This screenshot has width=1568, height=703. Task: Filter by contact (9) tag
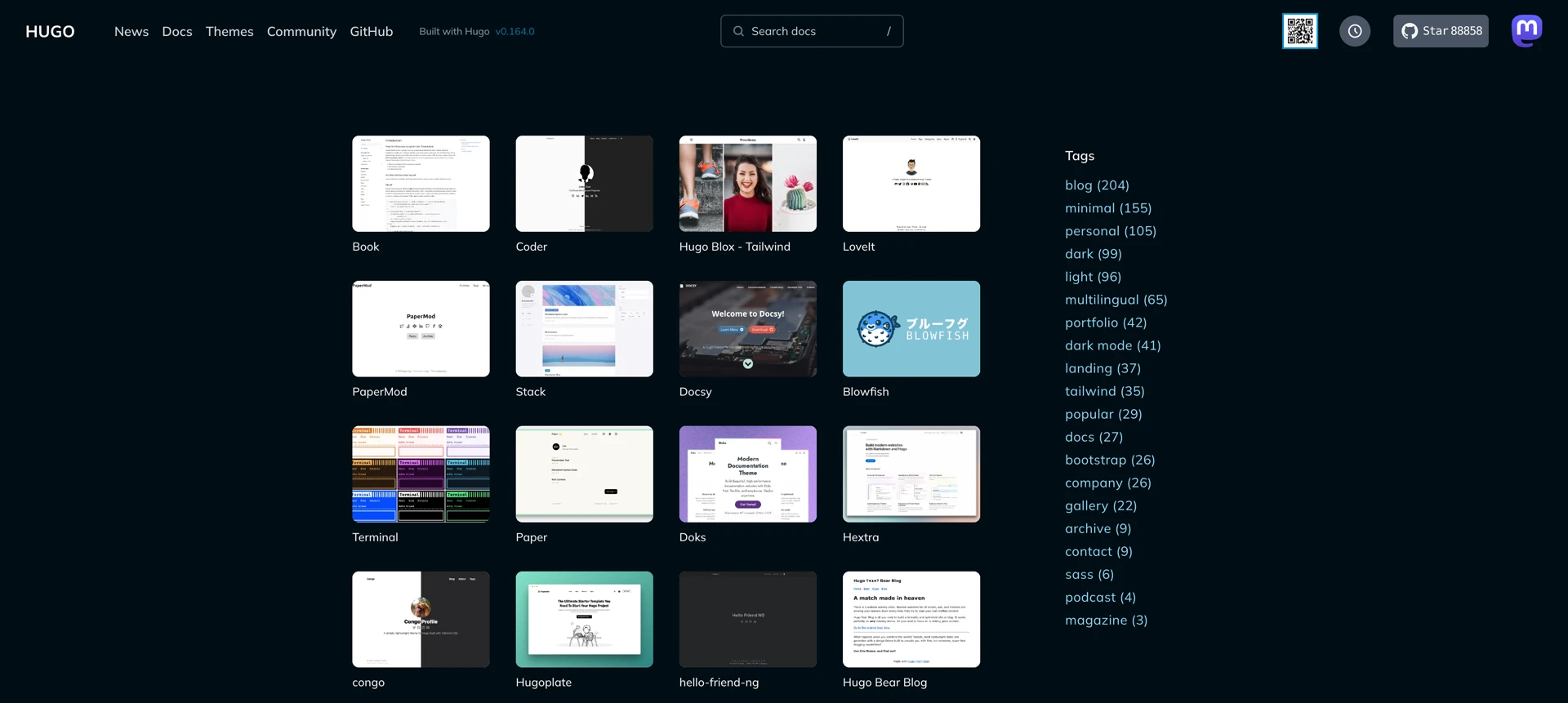point(1098,551)
